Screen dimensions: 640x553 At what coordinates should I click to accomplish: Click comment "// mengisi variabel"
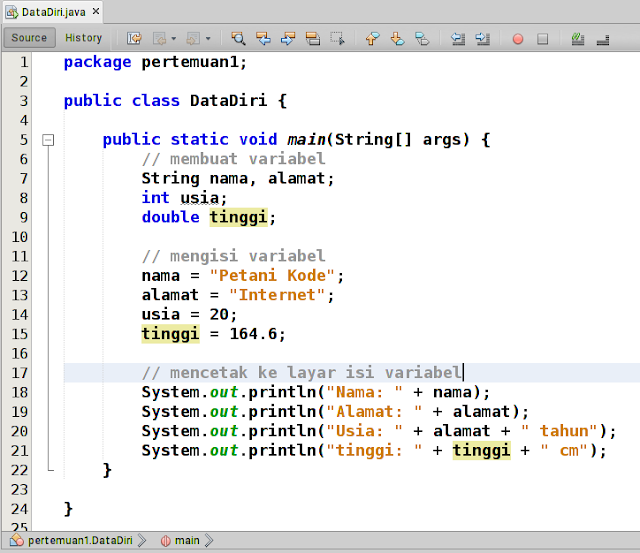click(233, 256)
